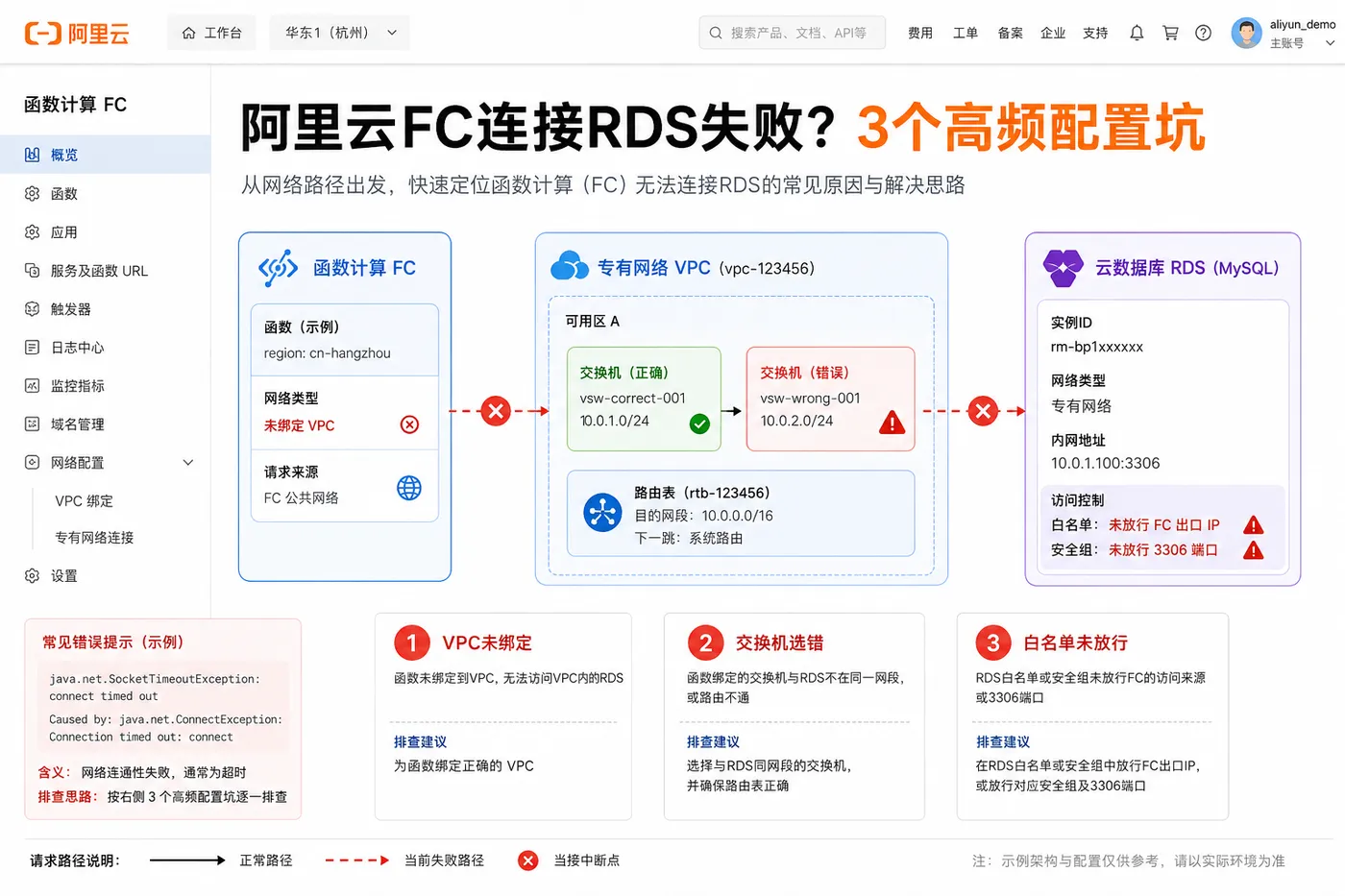This screenshot has width=1345, height=896.
Task: Collapse the 网络配置 section chevron
Action: (188, 462)
